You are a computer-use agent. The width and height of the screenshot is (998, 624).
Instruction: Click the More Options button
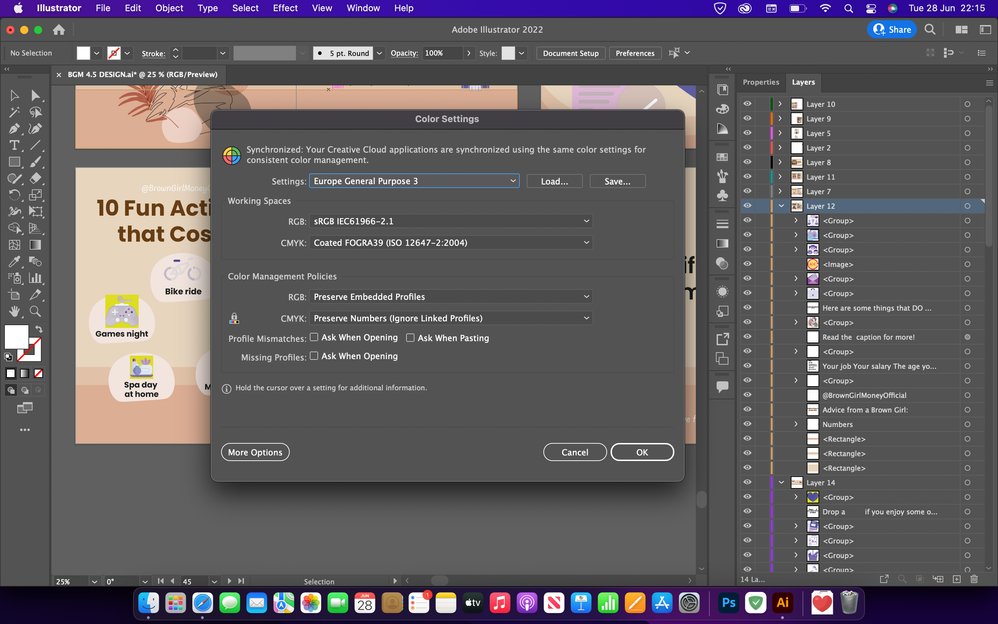coord(255,452)
